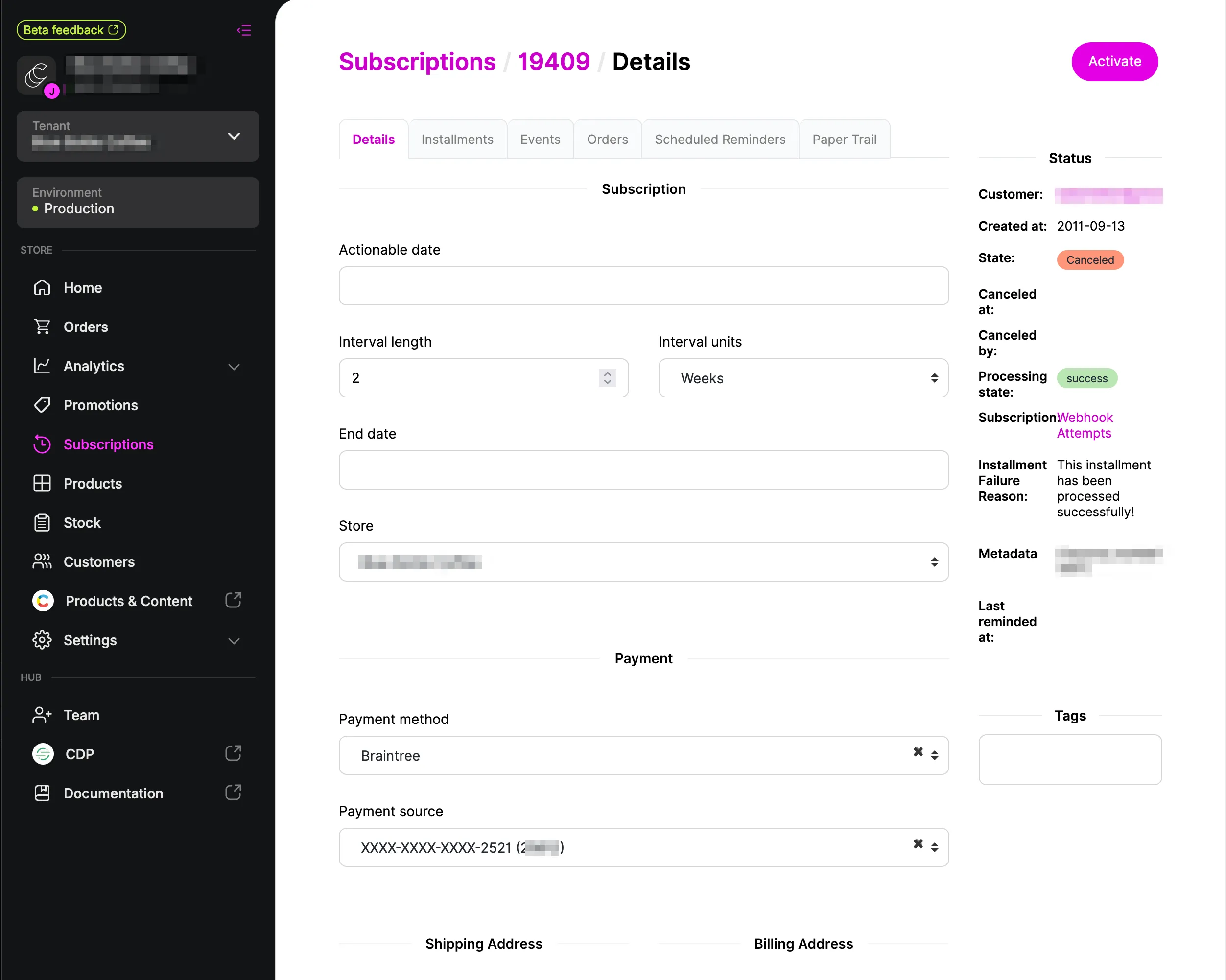1226x980 pixels.
Task: Open the Store select dropdown
Action: tap(644, 562)
